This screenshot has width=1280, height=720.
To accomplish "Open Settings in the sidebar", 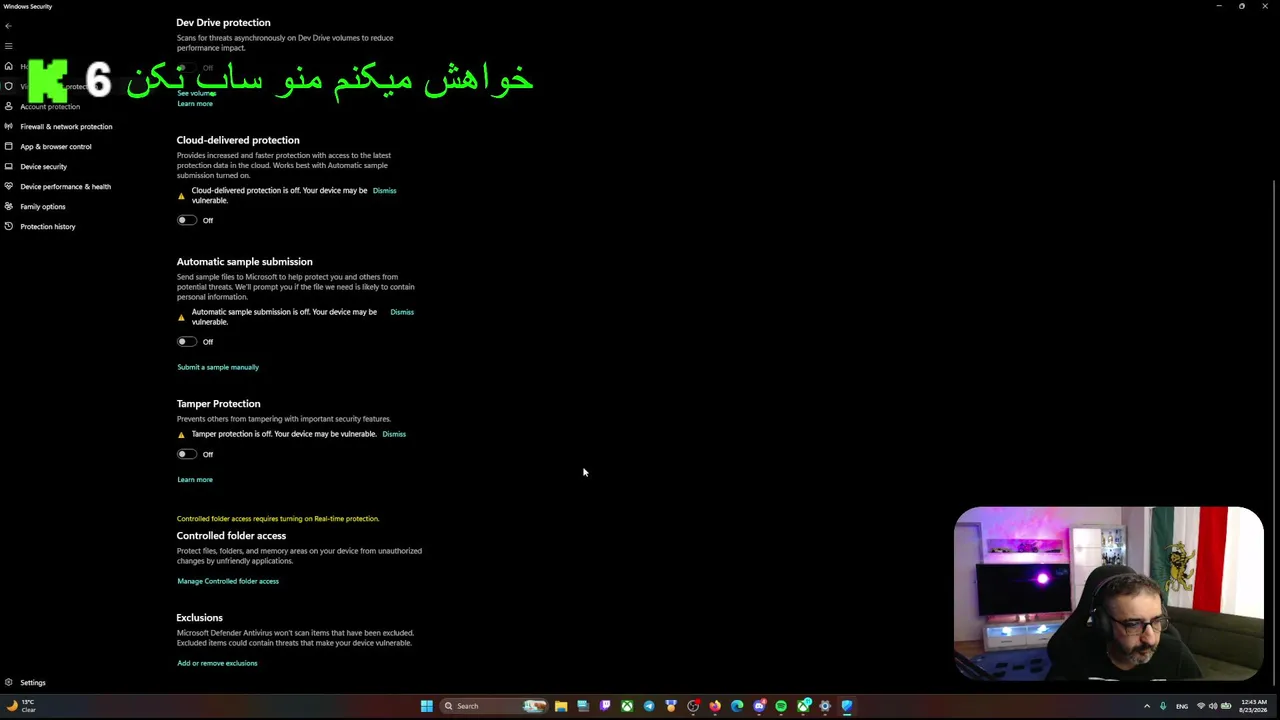I will click(x=33, y=682).
